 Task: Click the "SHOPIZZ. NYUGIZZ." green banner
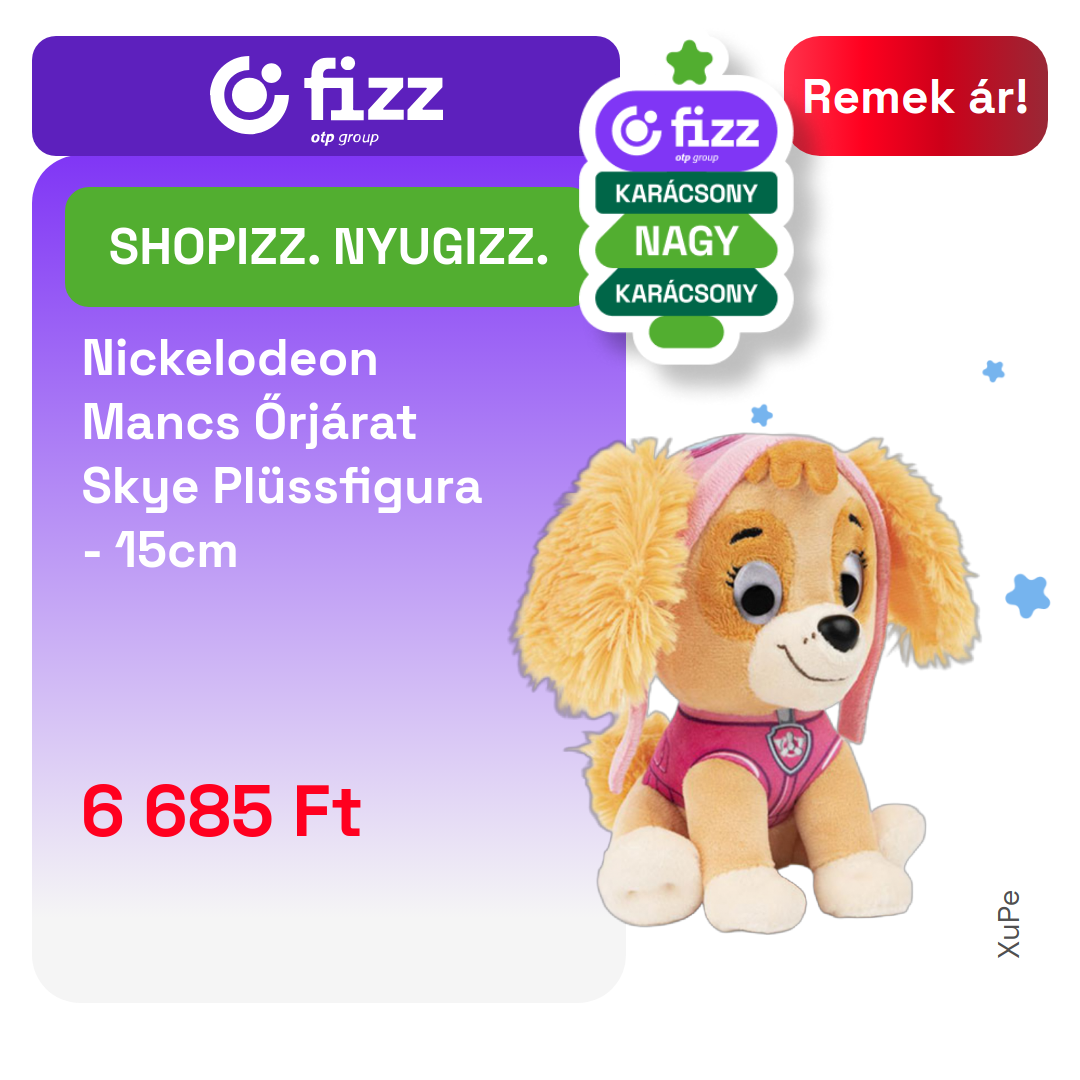coord(328,247)
